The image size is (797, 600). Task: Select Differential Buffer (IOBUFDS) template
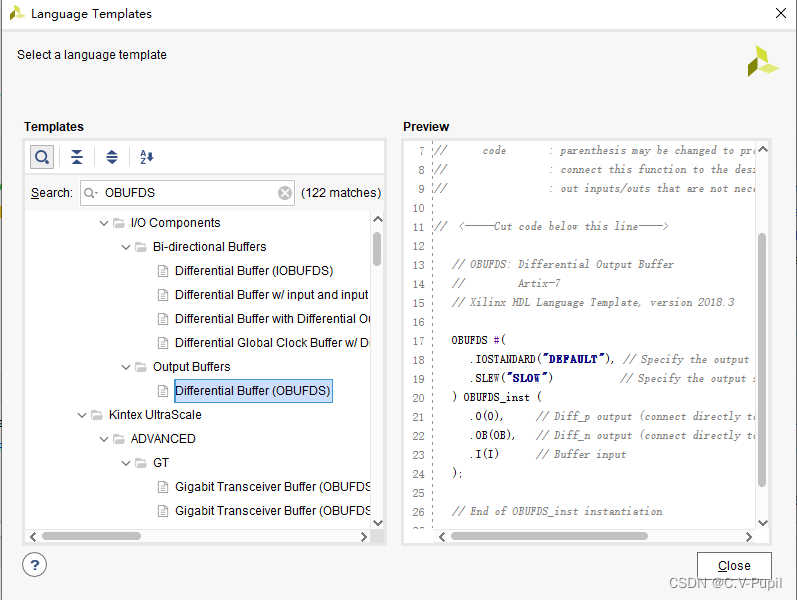coord(254,271)
